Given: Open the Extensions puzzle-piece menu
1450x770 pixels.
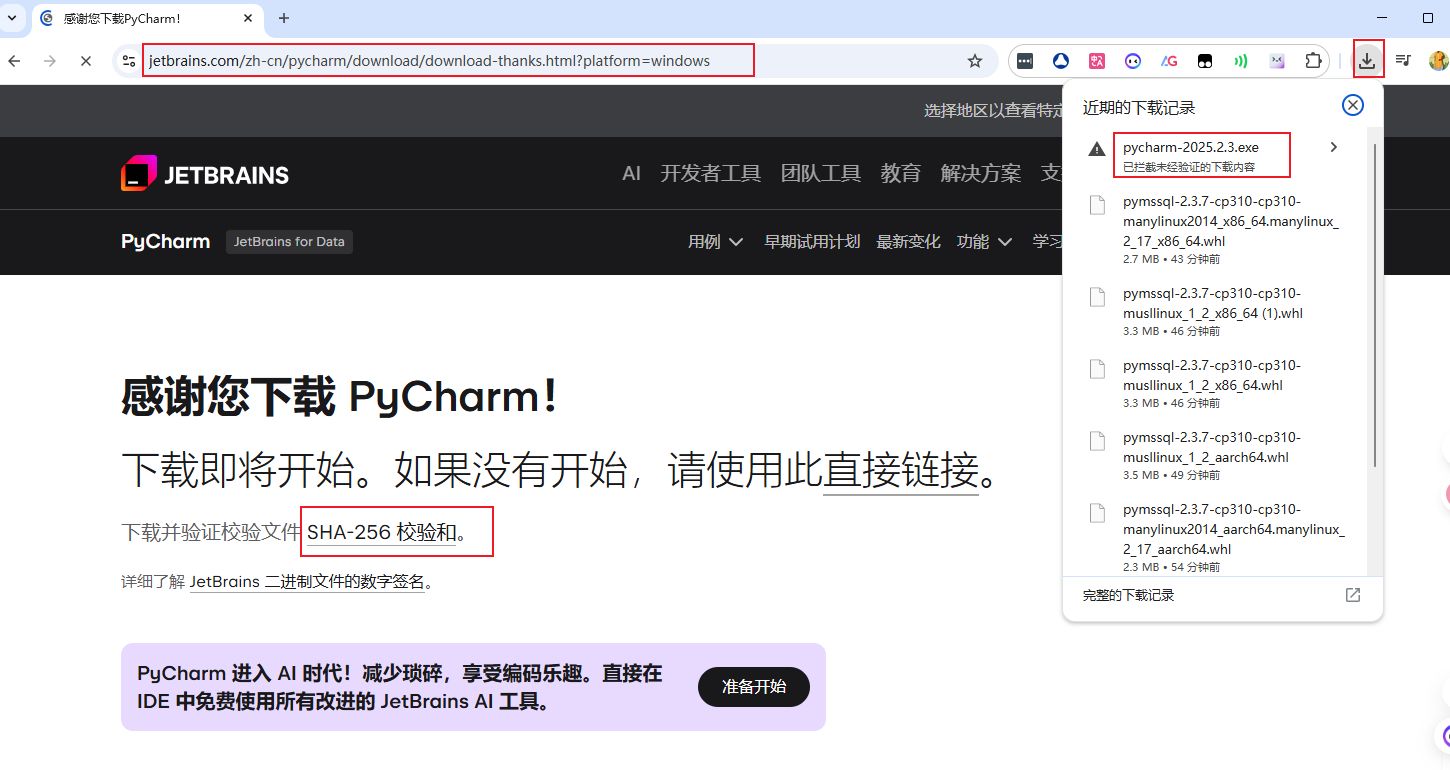Looking at the screenshot, I should click(1313, 61).
